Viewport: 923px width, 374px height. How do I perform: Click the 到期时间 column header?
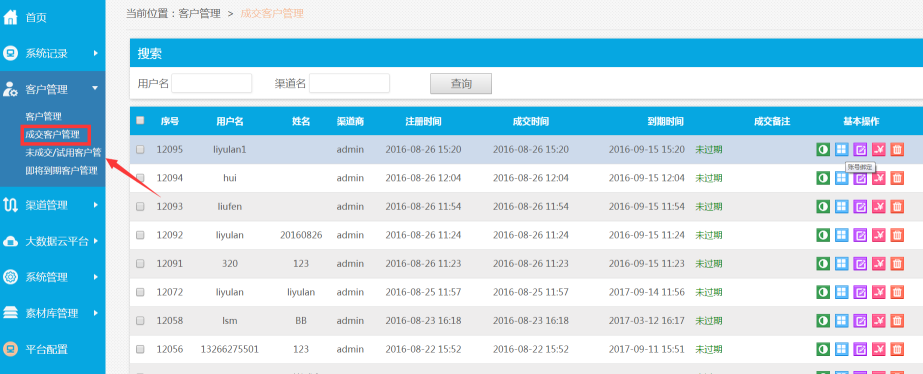tap(666, 121)
